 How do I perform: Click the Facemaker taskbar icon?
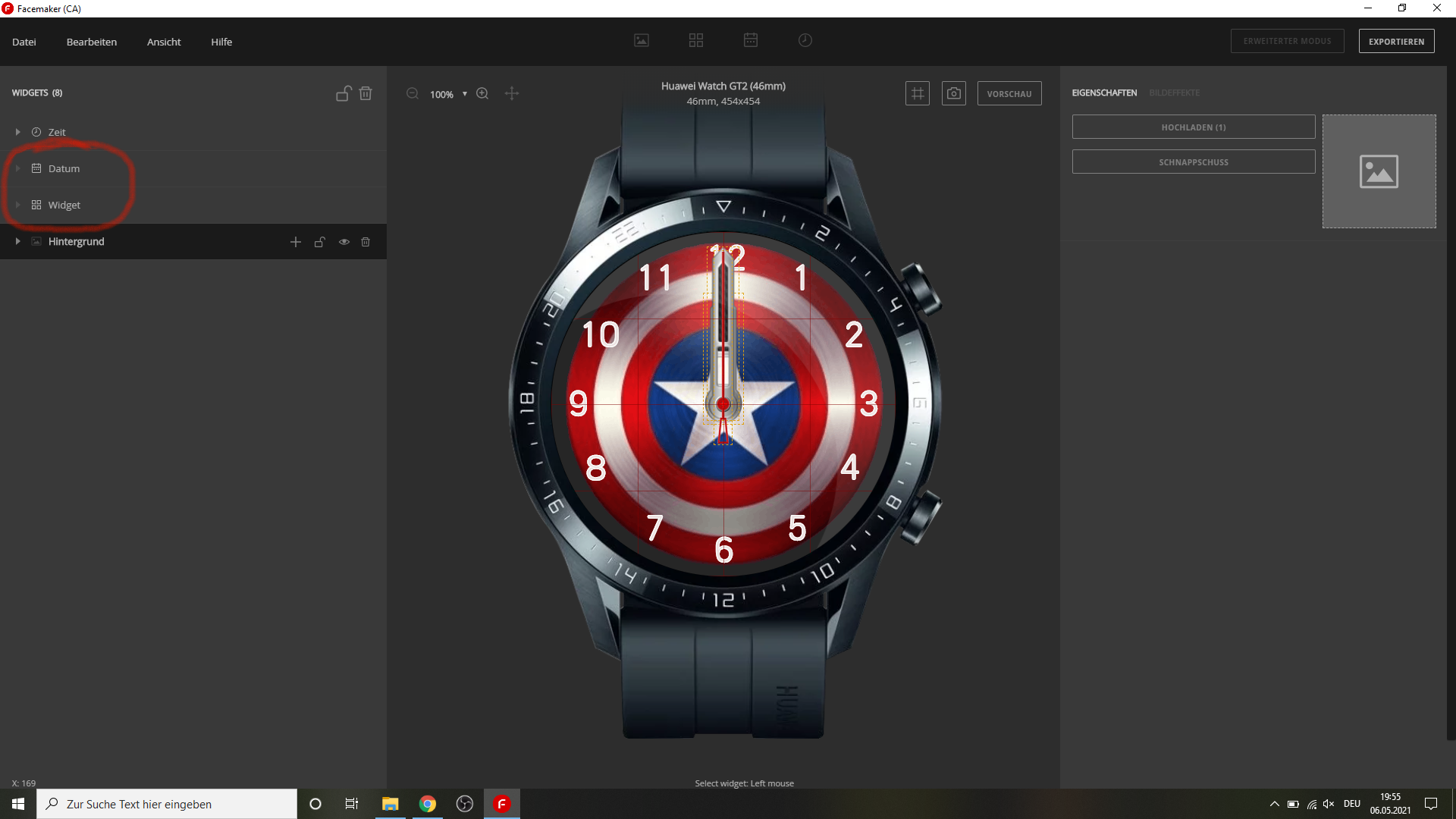tap(502, 804)
